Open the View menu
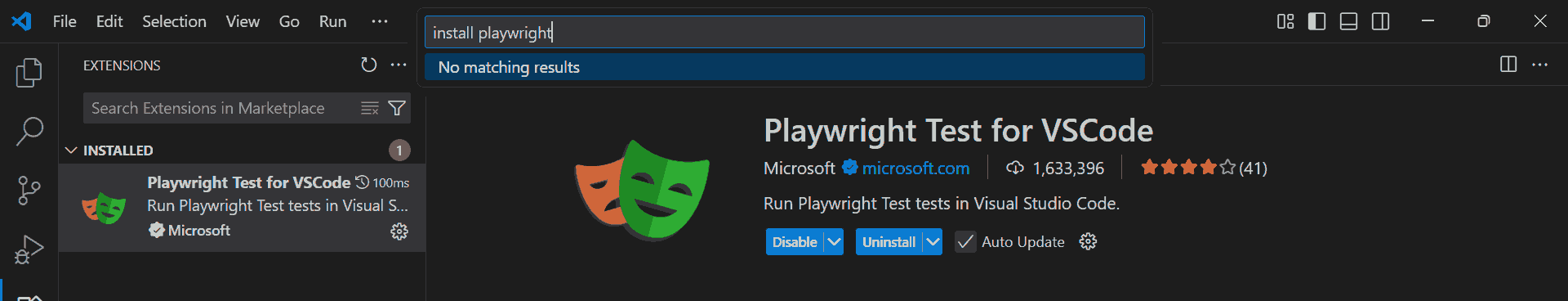 point(243,21)
